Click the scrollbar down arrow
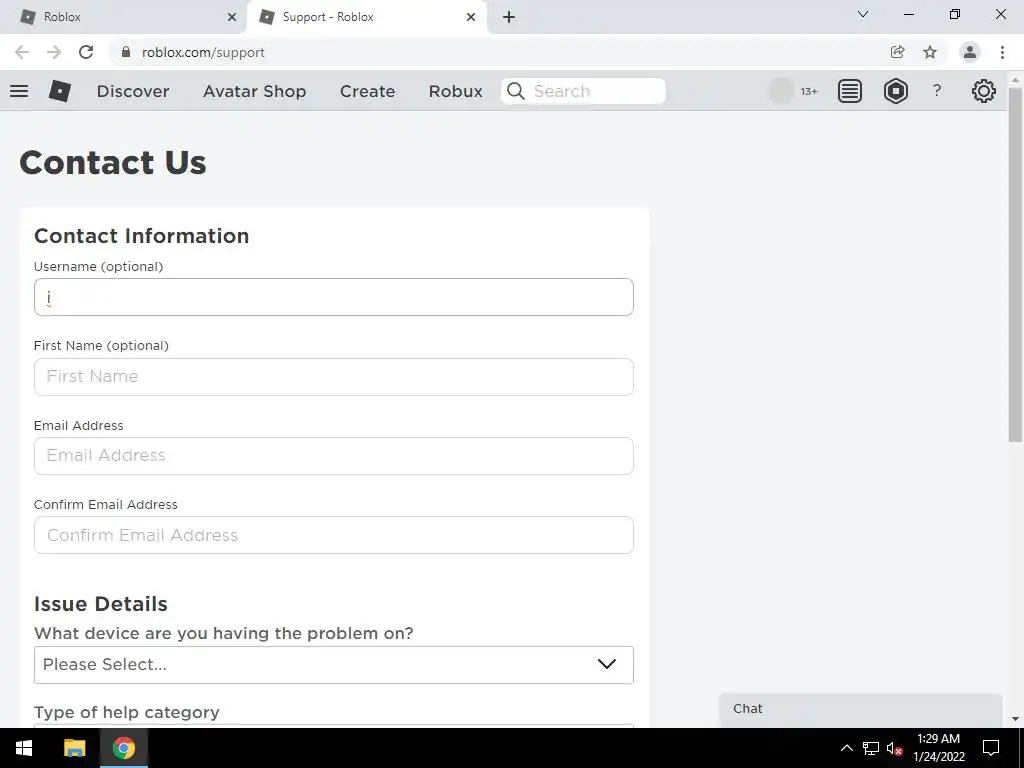 tap(1015, 719)
